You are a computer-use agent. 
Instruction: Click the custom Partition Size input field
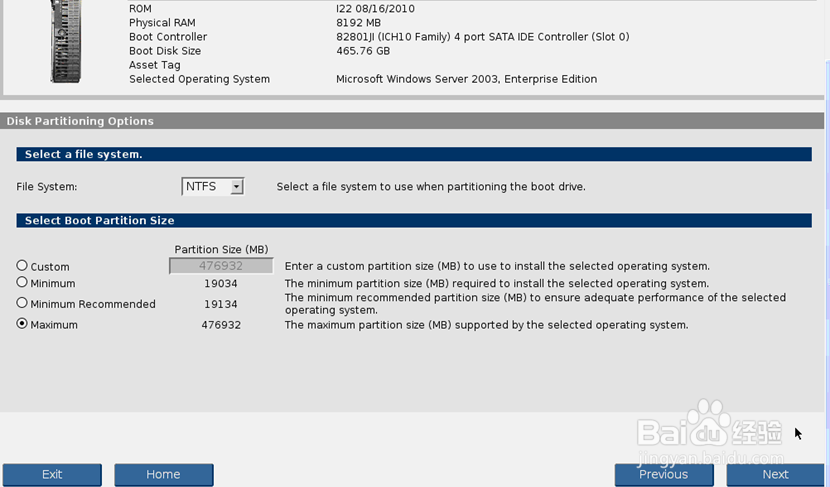(x=221, y=266)
